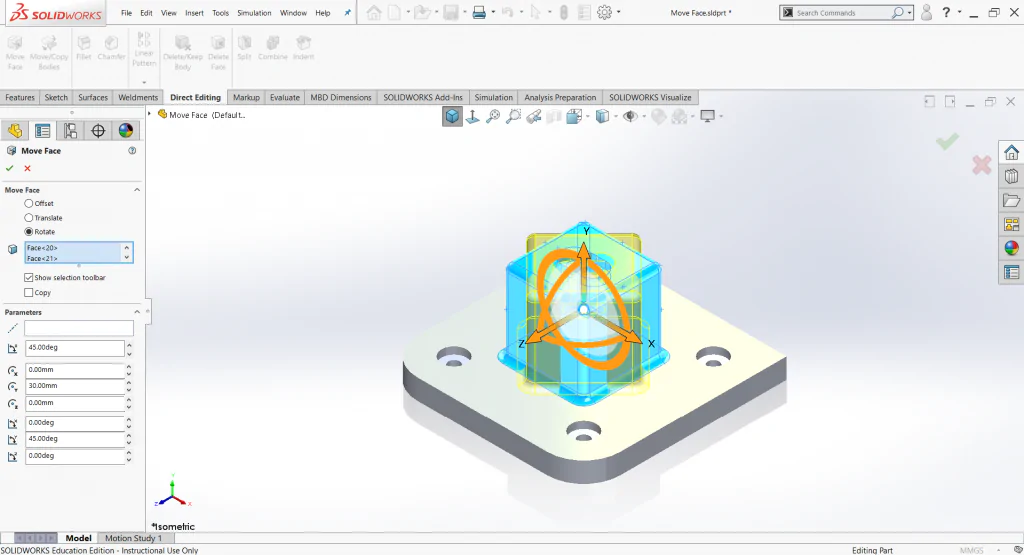The image size is (1024, 555).
Task: Open the Design Library task pane icon
Action: 1012,176
